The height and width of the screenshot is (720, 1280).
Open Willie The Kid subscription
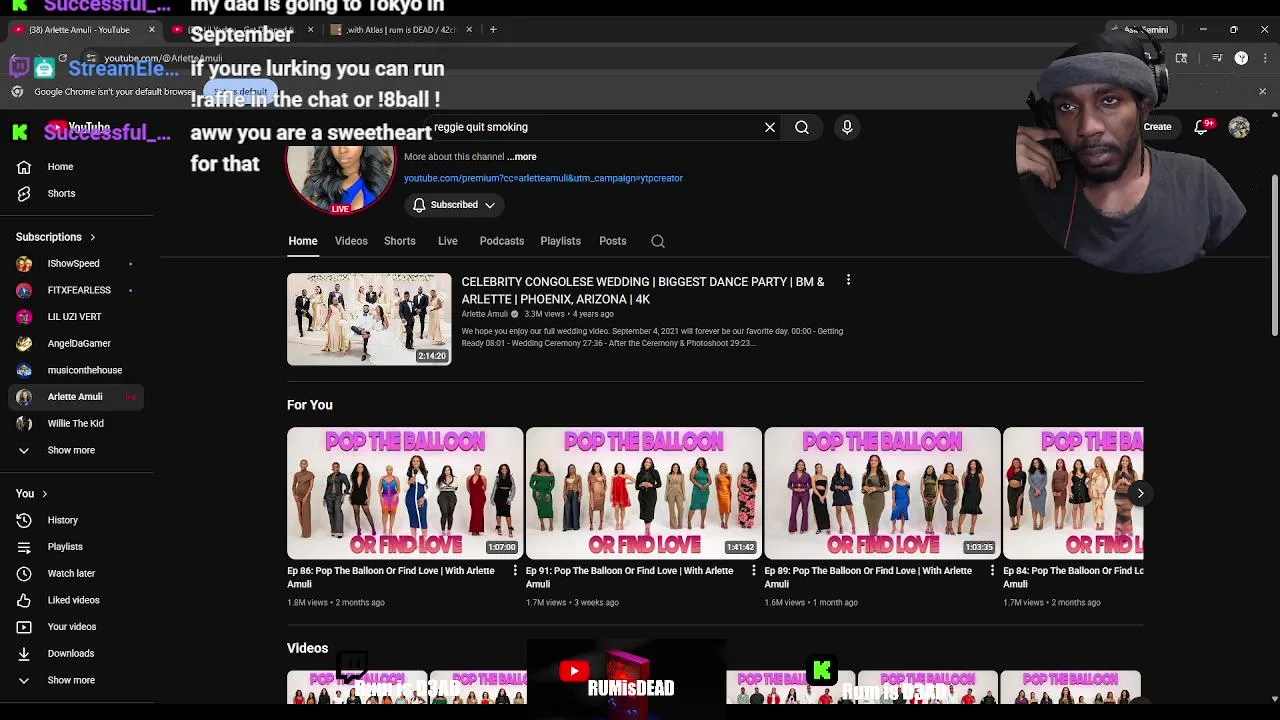75,424
